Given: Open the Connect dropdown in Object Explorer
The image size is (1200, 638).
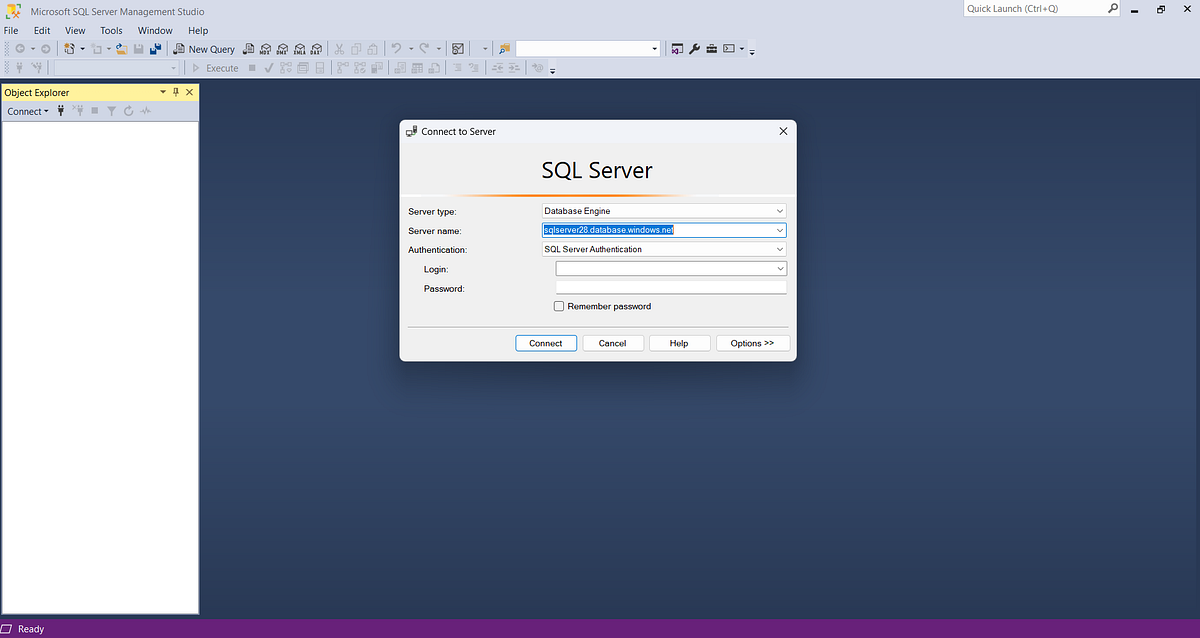Looking at the screenshot, I should (28, 111).
